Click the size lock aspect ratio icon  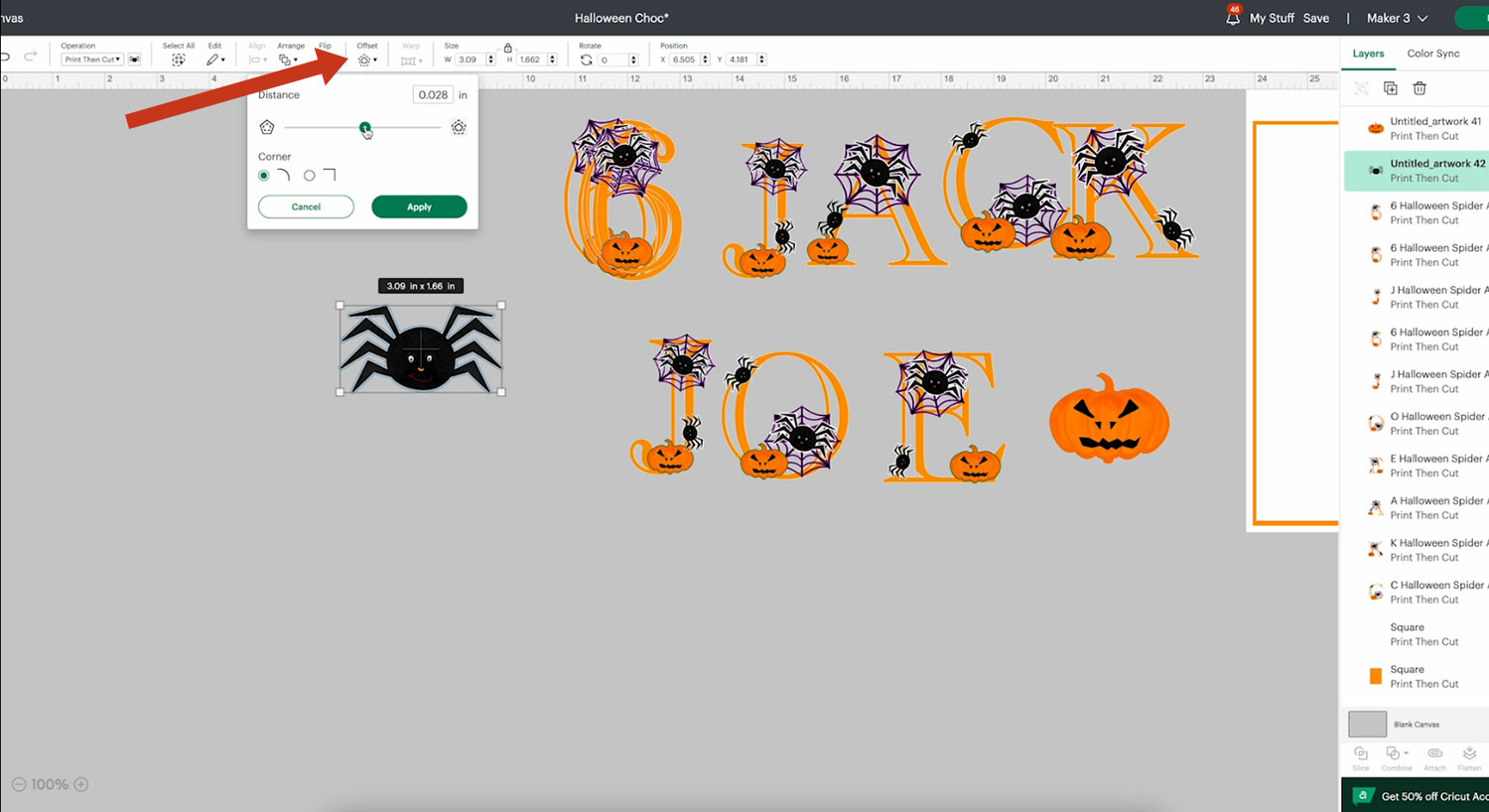[x=508, y=48]
